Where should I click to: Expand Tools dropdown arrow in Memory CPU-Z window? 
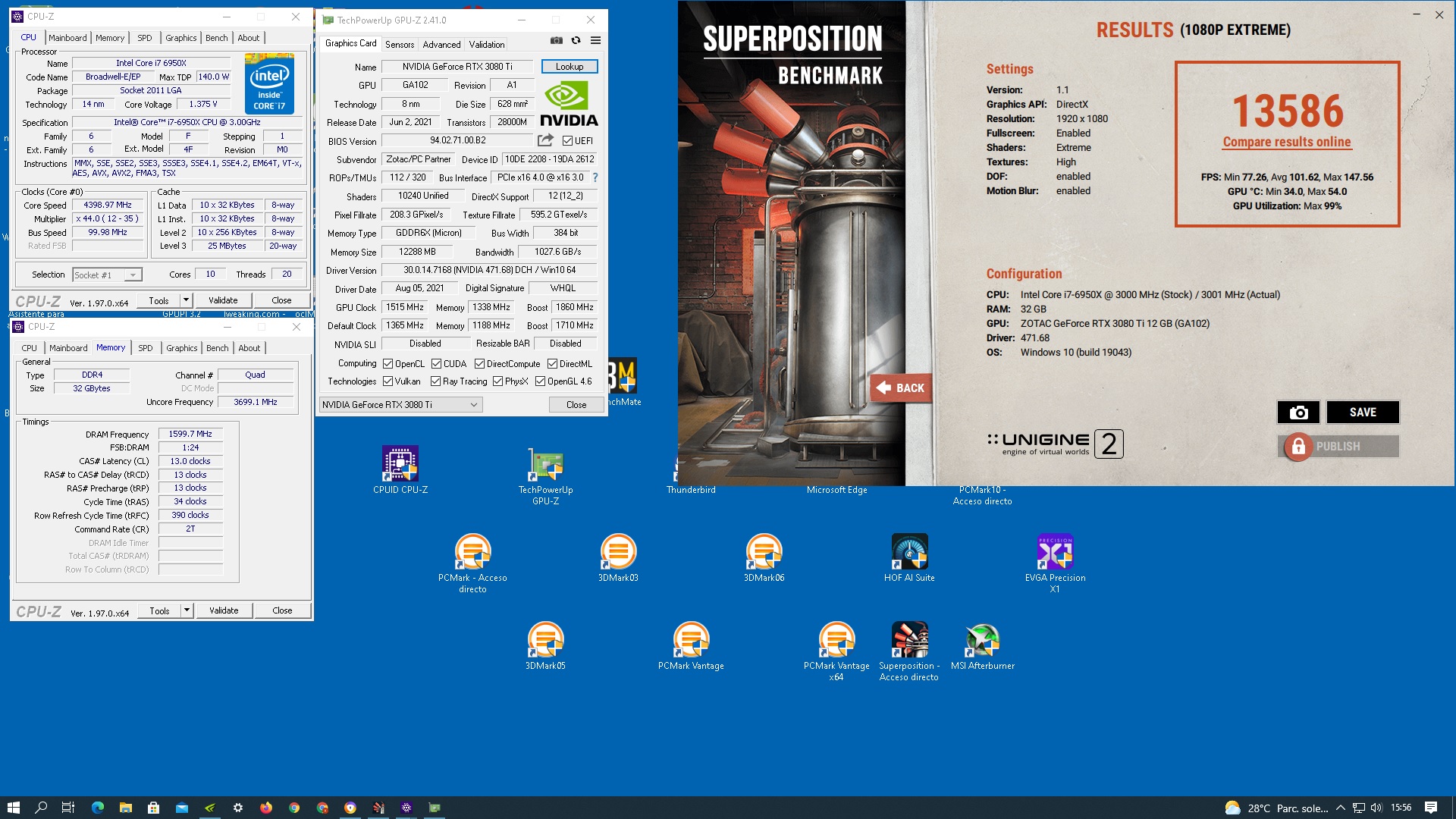click(x=187, y=610)
